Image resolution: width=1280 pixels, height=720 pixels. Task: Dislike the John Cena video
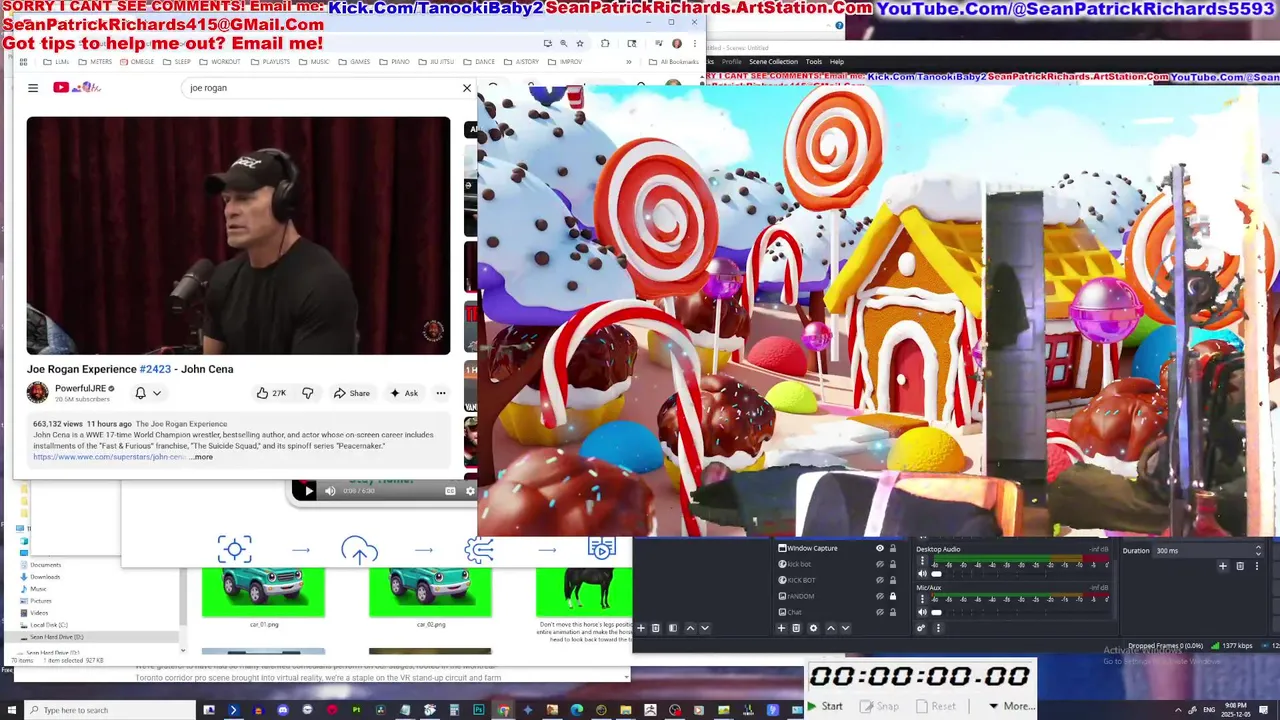tap(308, 393)
